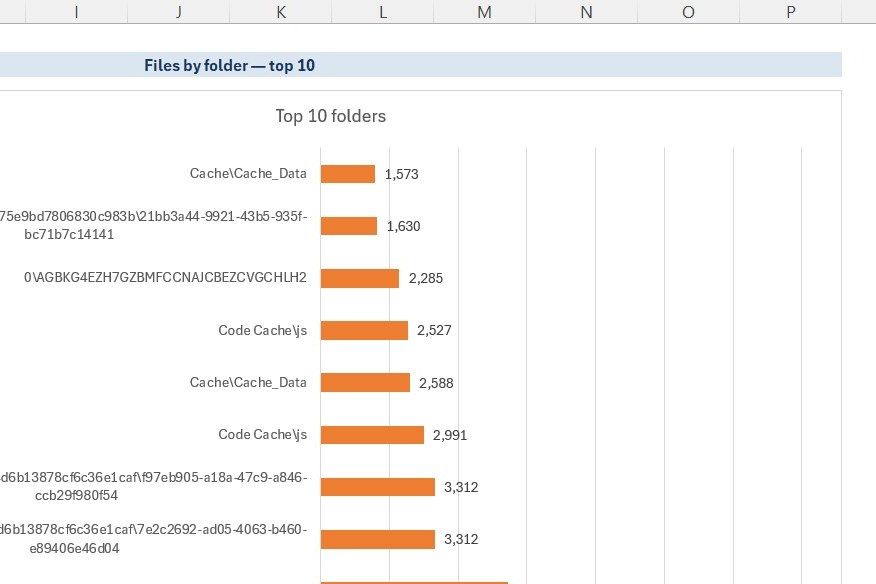Click the 3,312 label beside the e89406e46d04 folder

(461, 539)
